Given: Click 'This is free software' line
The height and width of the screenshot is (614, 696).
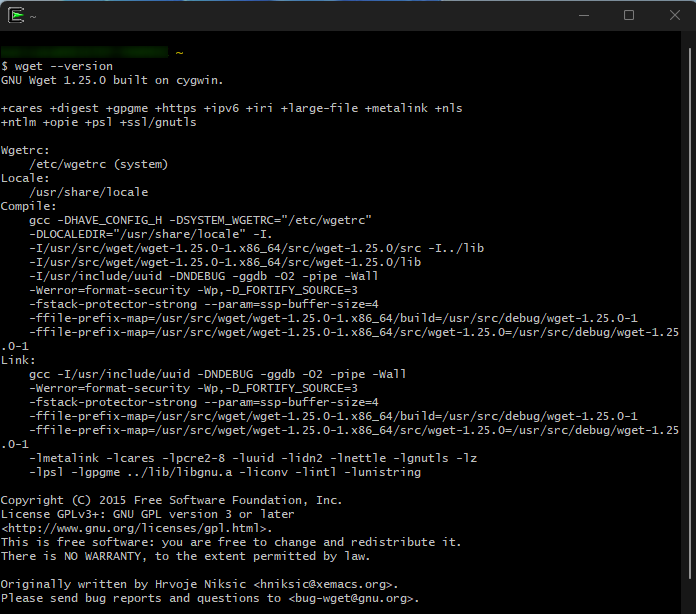Looking at the screenshot, I should [x=231, y=542].
